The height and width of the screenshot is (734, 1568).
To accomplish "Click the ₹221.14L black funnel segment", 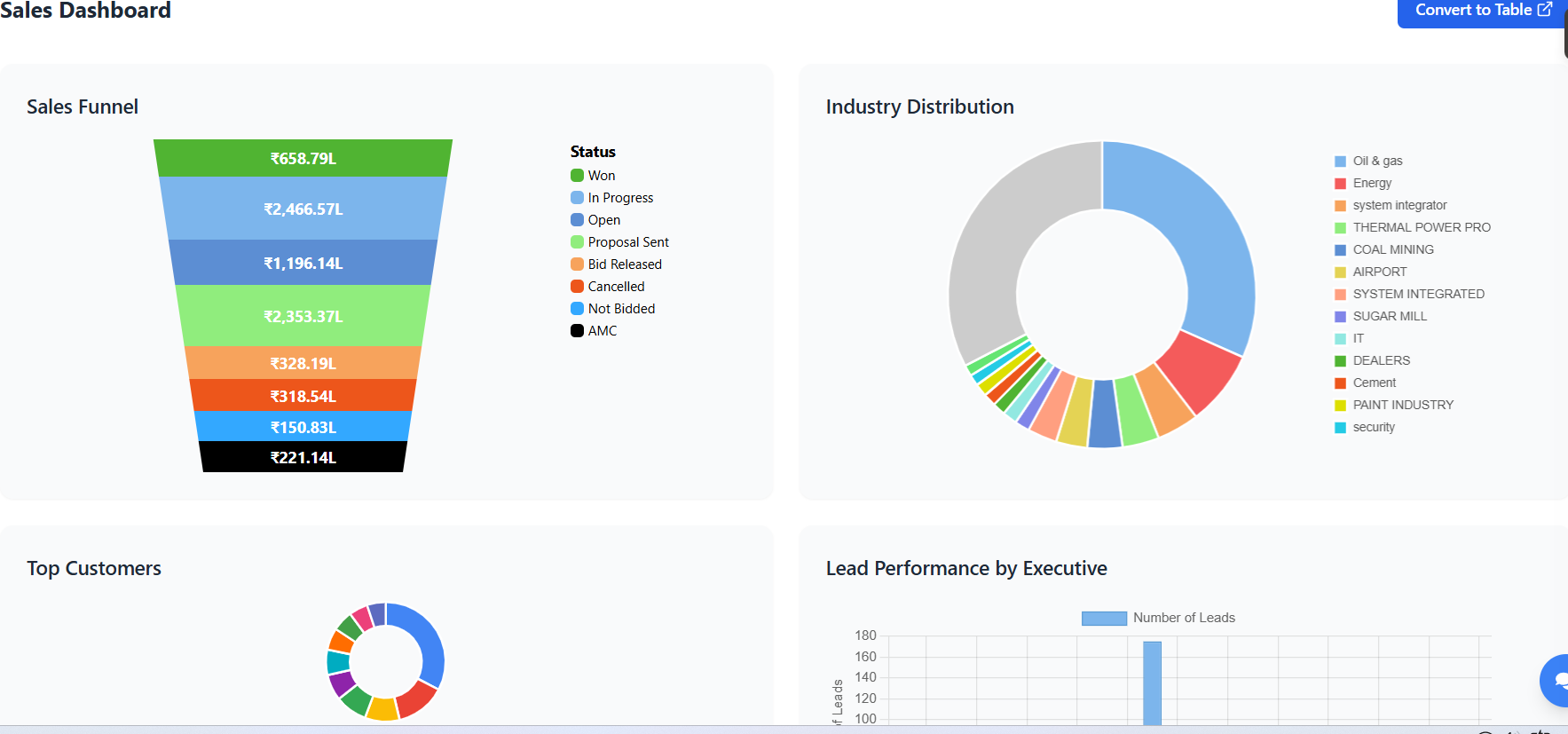I will tap(303, 457).
